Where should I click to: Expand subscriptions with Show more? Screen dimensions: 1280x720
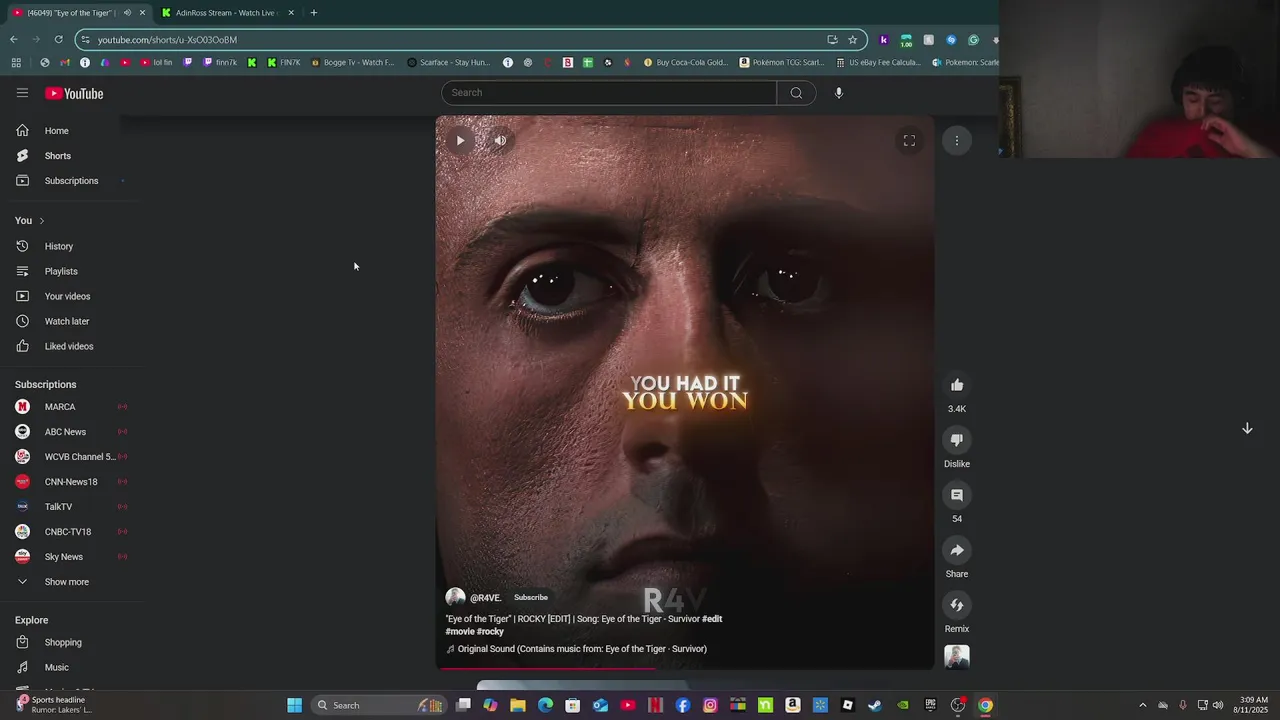[68, 582]
